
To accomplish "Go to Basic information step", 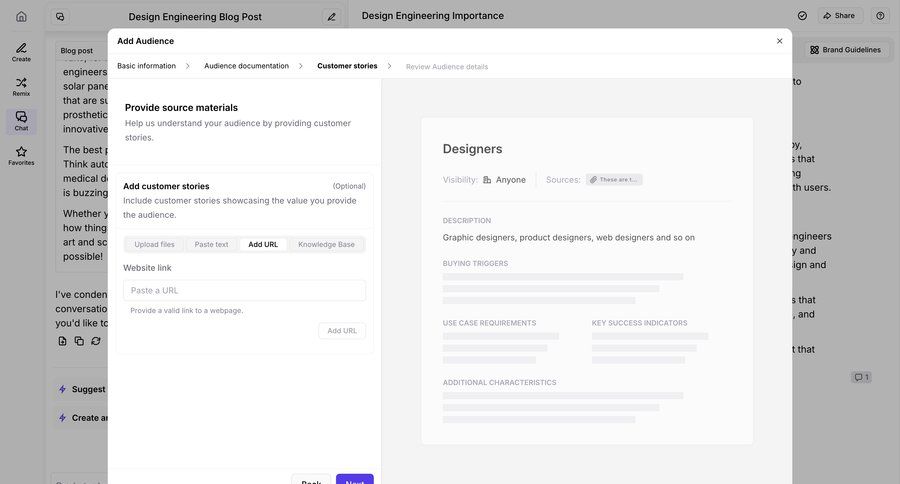I will (146, 66).
